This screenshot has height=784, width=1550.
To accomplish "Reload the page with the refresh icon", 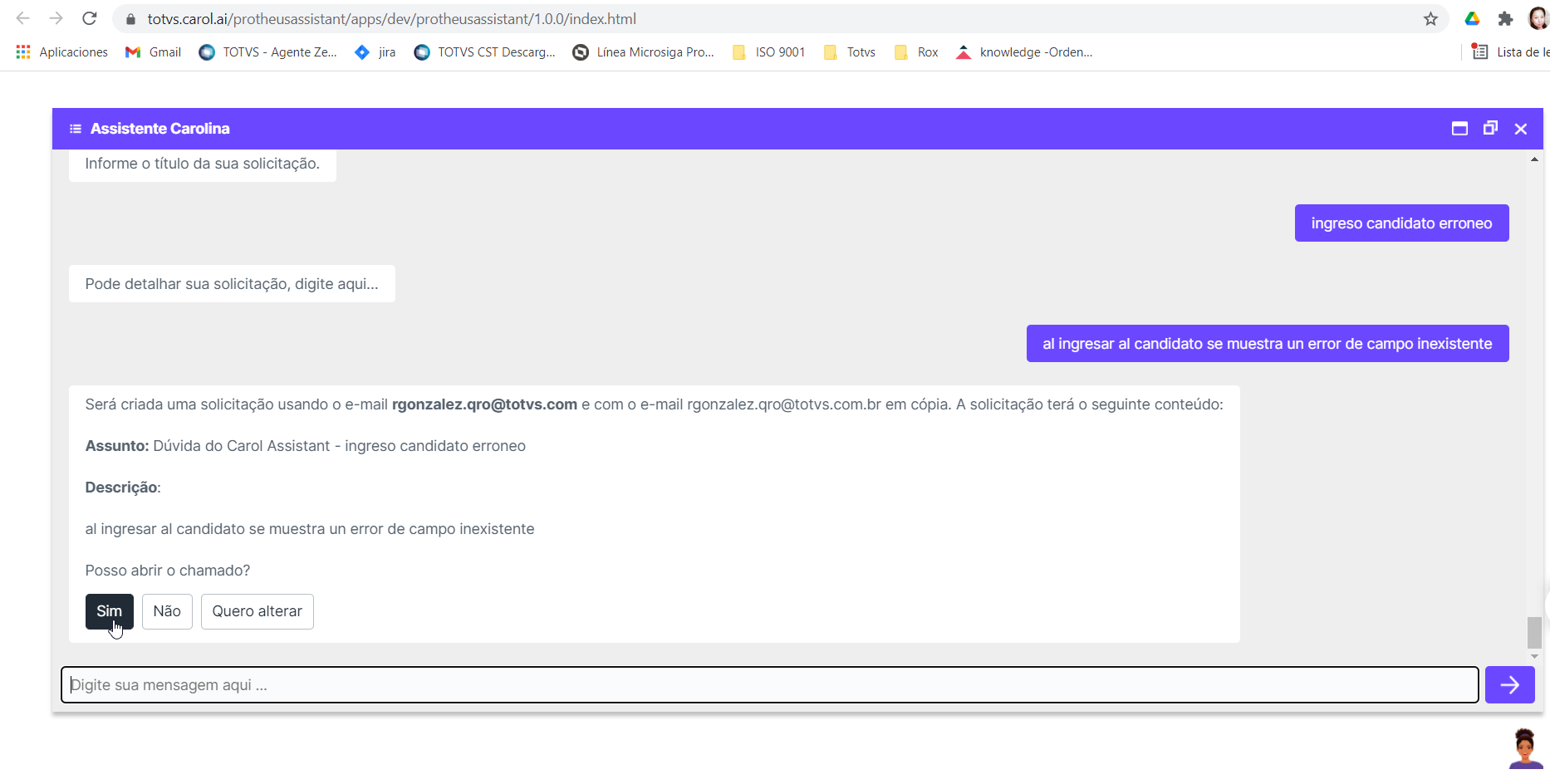I will tap(90, 18).
